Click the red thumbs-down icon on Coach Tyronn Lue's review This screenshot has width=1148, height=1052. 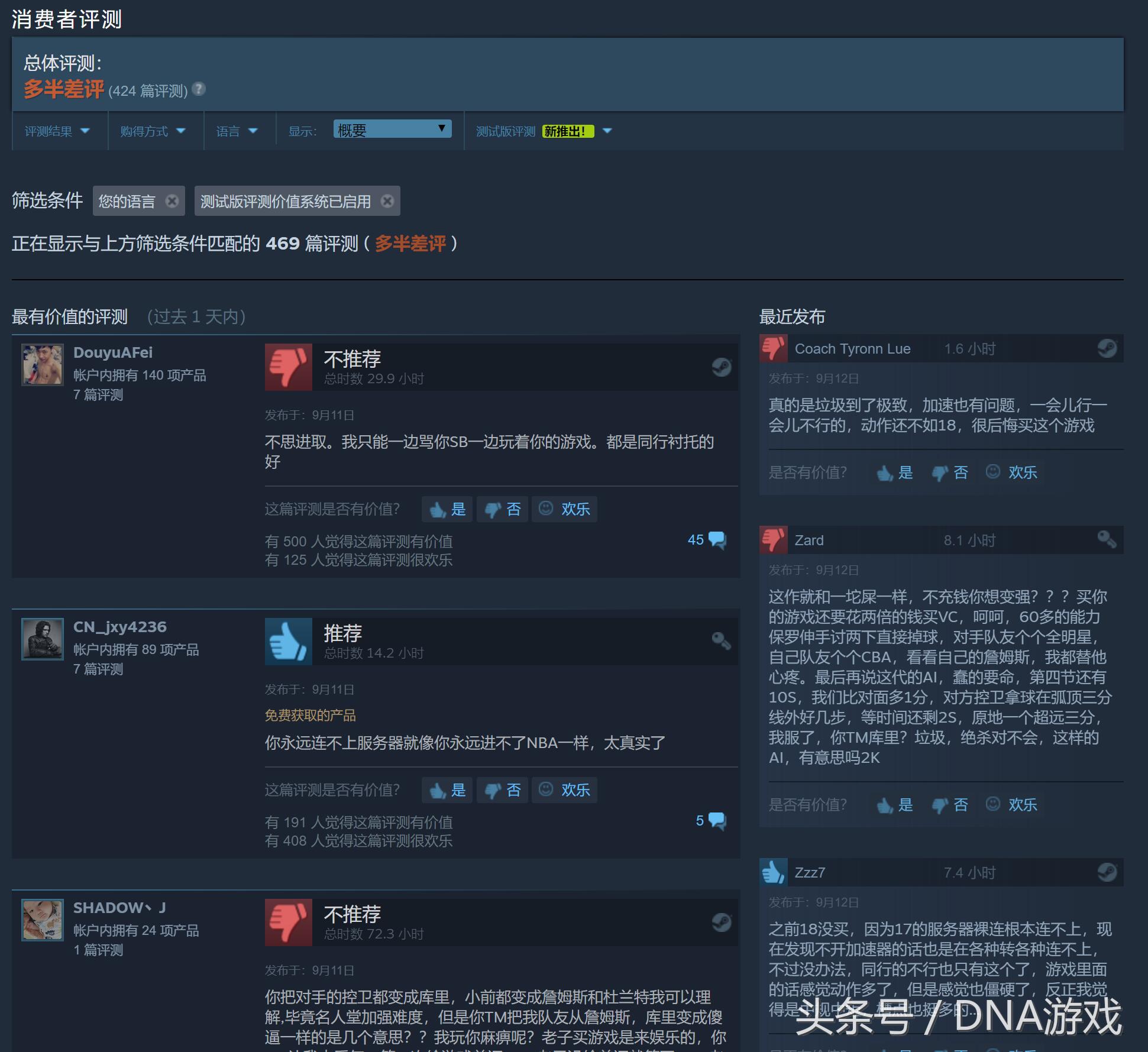coord(773,348)
